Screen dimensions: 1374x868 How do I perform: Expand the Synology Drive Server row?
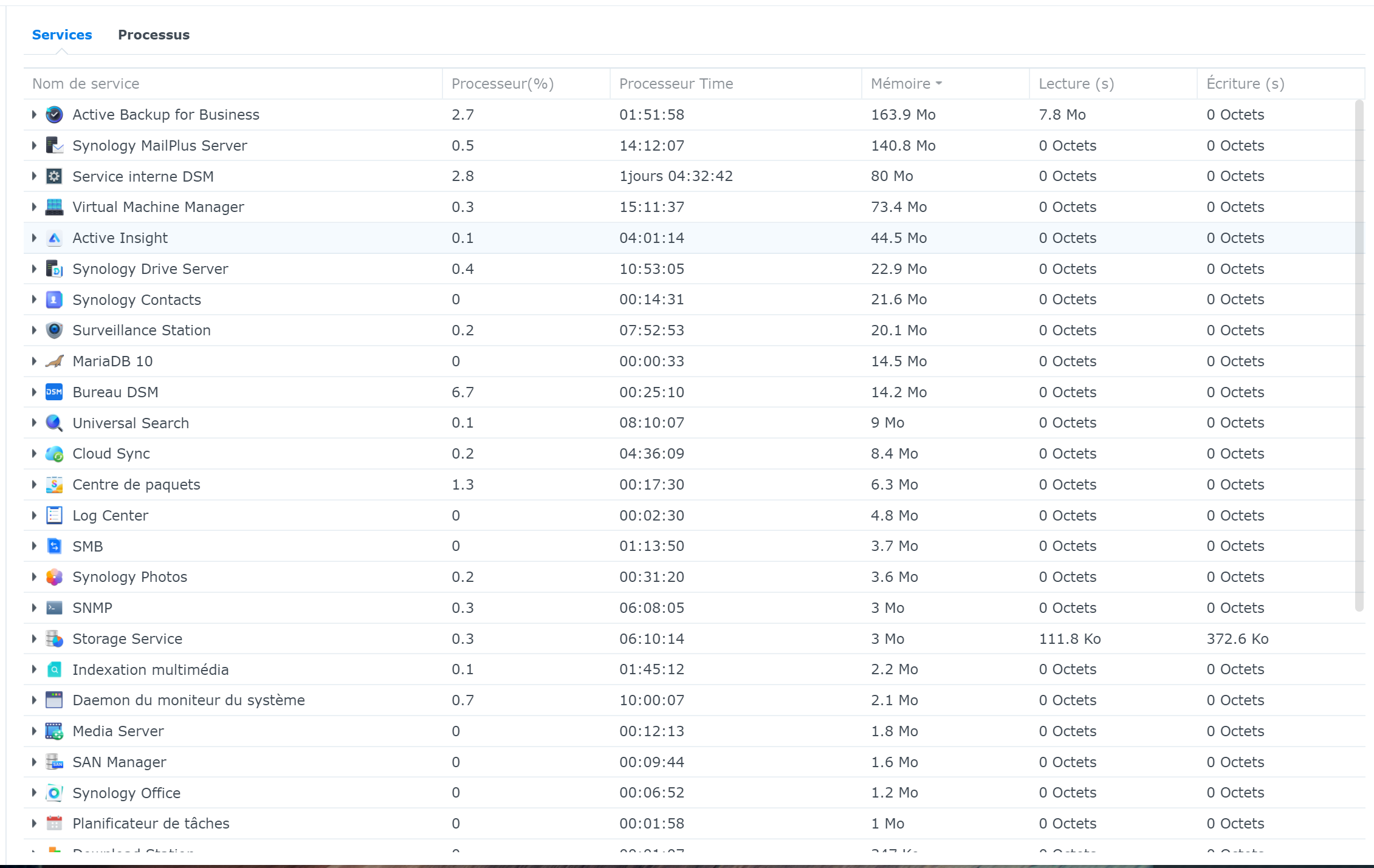[x=34, y=268]
